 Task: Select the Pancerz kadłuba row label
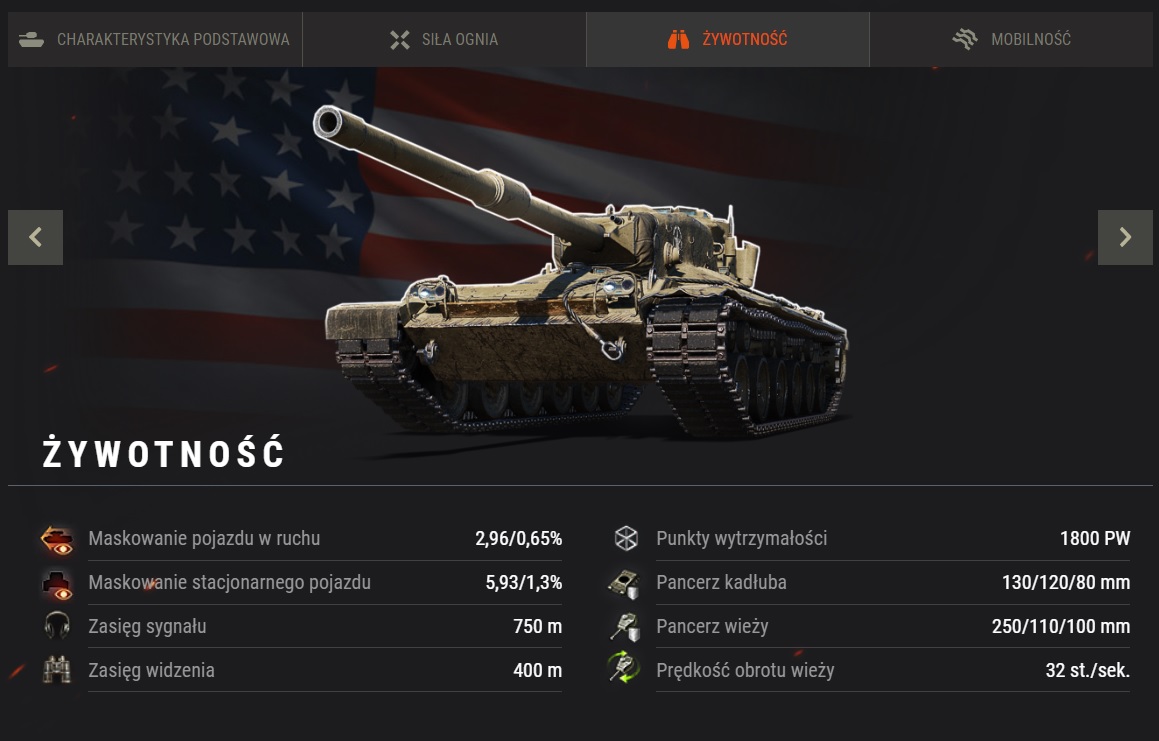(x=721, y=583)
